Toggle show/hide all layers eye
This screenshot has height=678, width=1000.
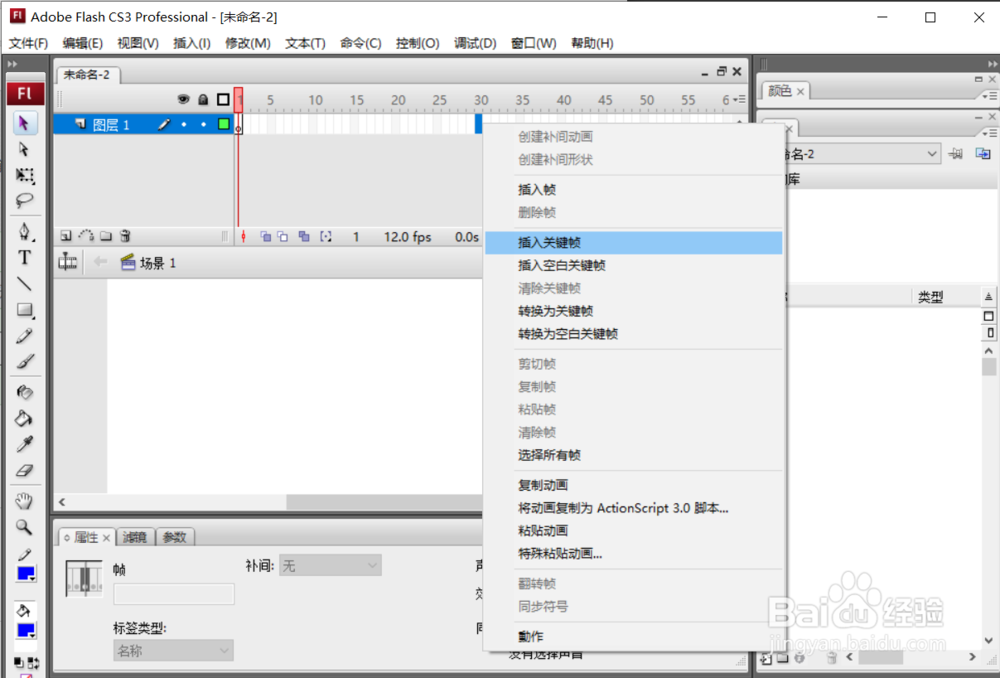tap(183, 99)
